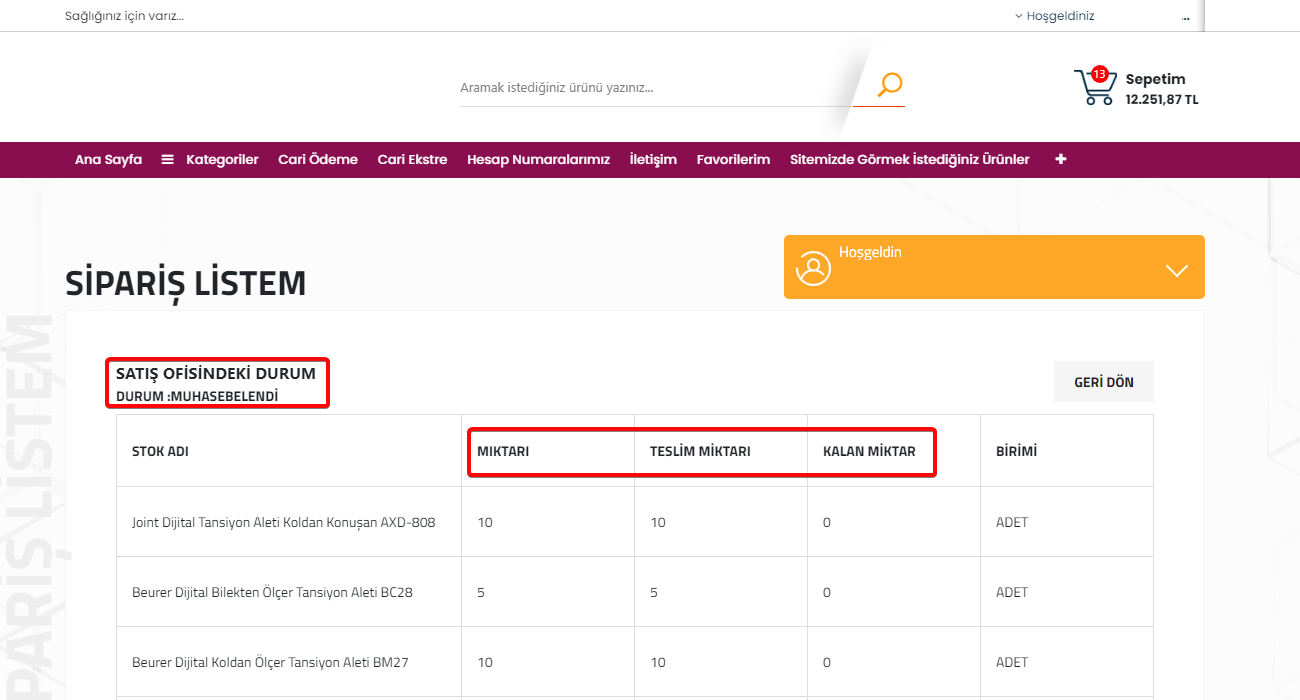The height and width of the screenshot is (700, 1300).
Task: Open Cari Ödeme page
Action: click(318, 159)
